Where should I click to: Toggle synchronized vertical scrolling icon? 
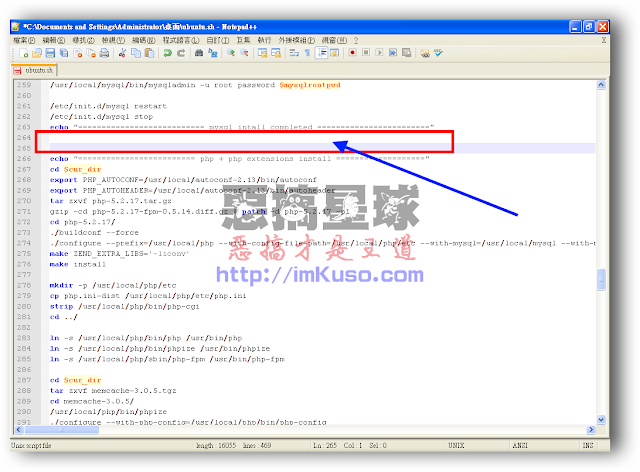coord(262,53)
